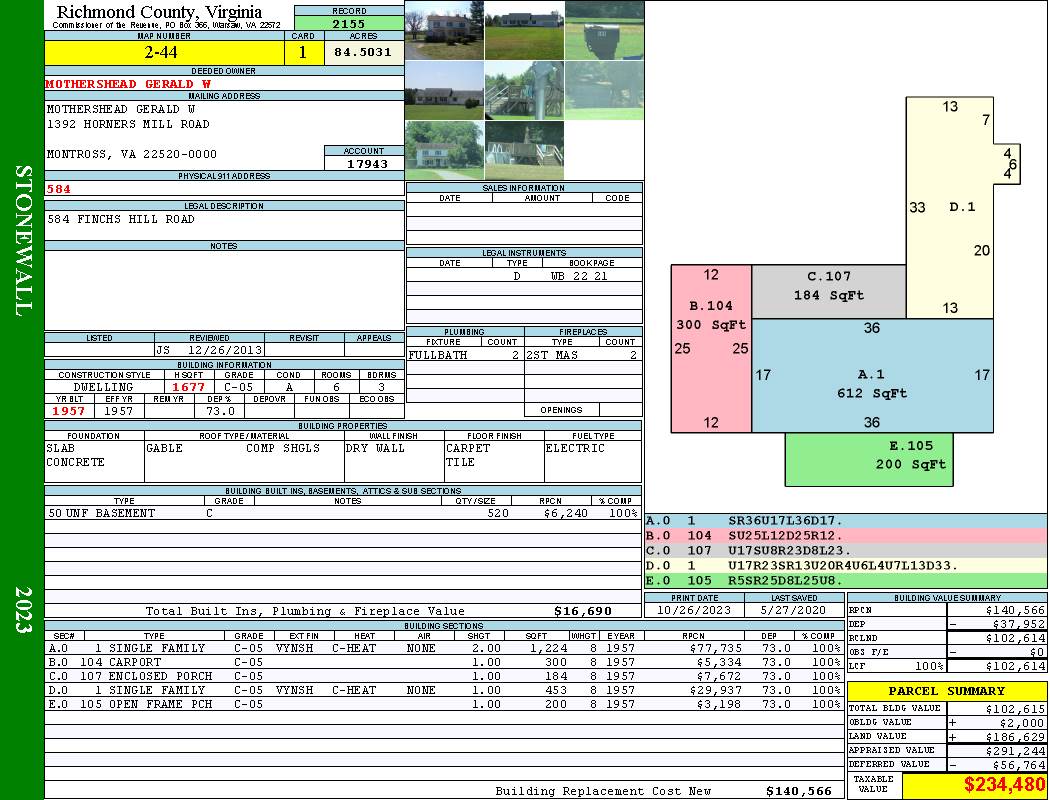This screenshot has height=800, width=1050.
Task: Select the map number 2-44 field
Action: [x=164, y=52]
